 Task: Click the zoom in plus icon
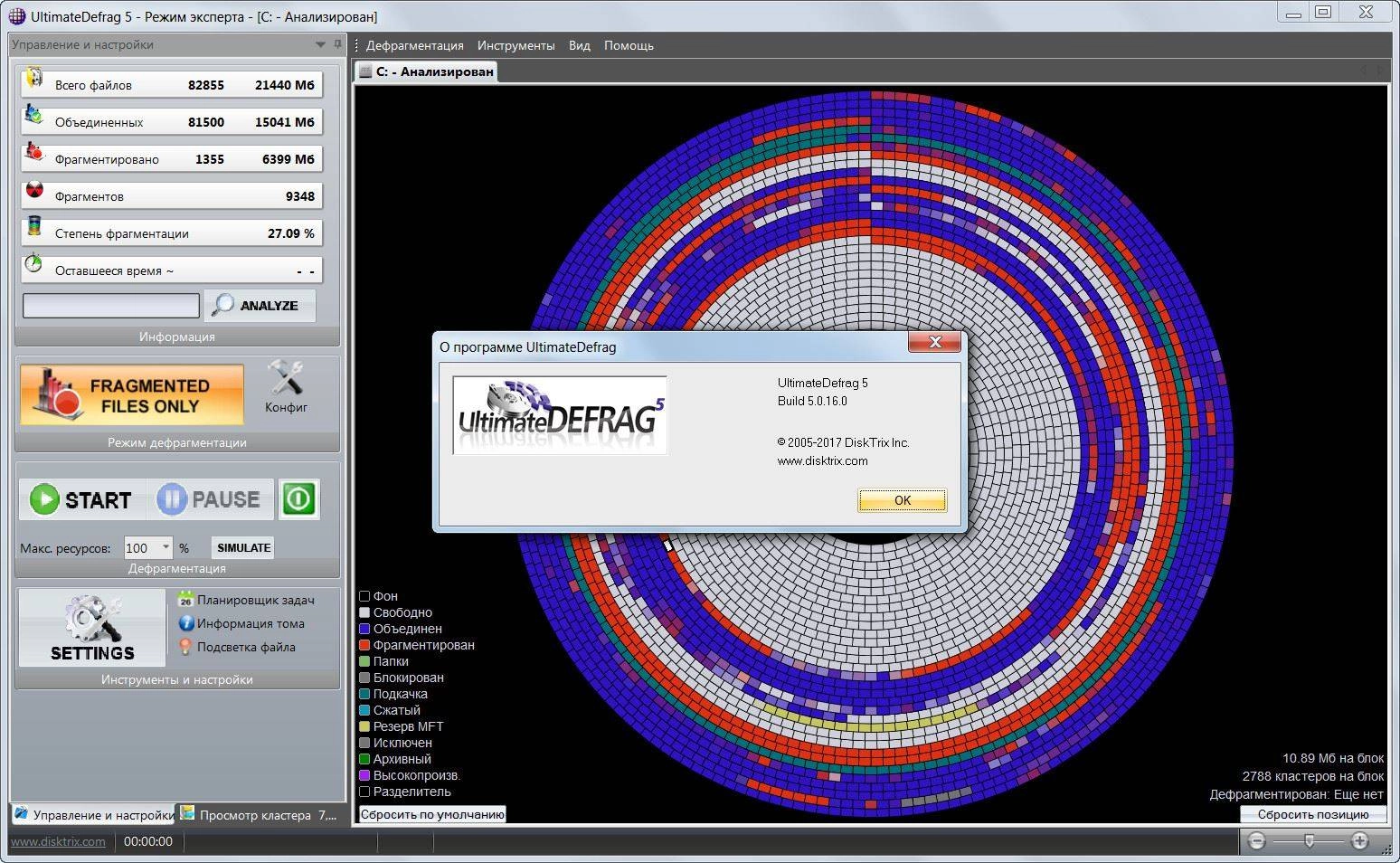click(x=1359, y=841)
